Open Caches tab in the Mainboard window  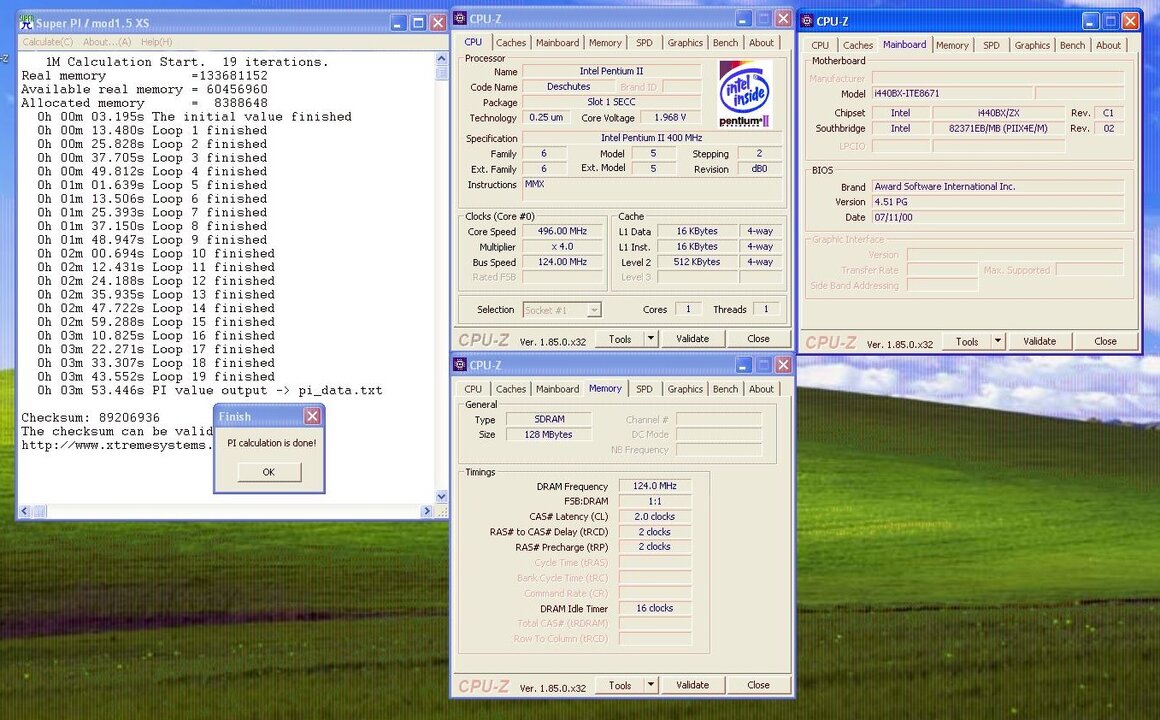click(857, 45)
